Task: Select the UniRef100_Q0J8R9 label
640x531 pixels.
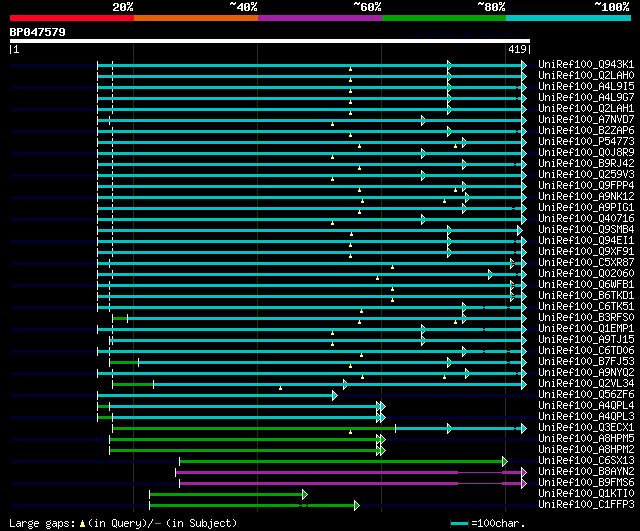Action: [586, 153]
